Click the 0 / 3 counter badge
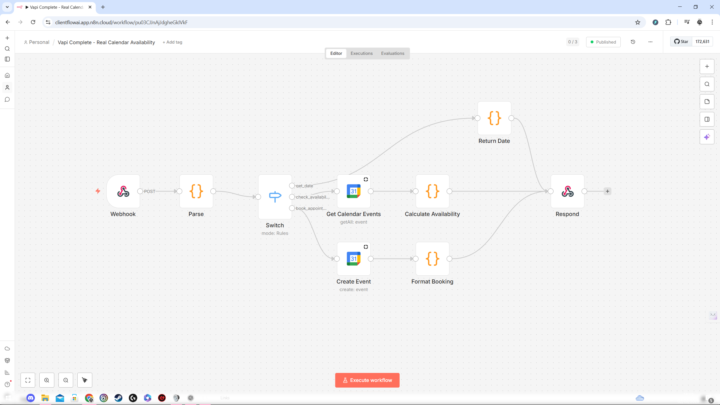The width and height of the screenshot is (720, 405). point(573,42)
